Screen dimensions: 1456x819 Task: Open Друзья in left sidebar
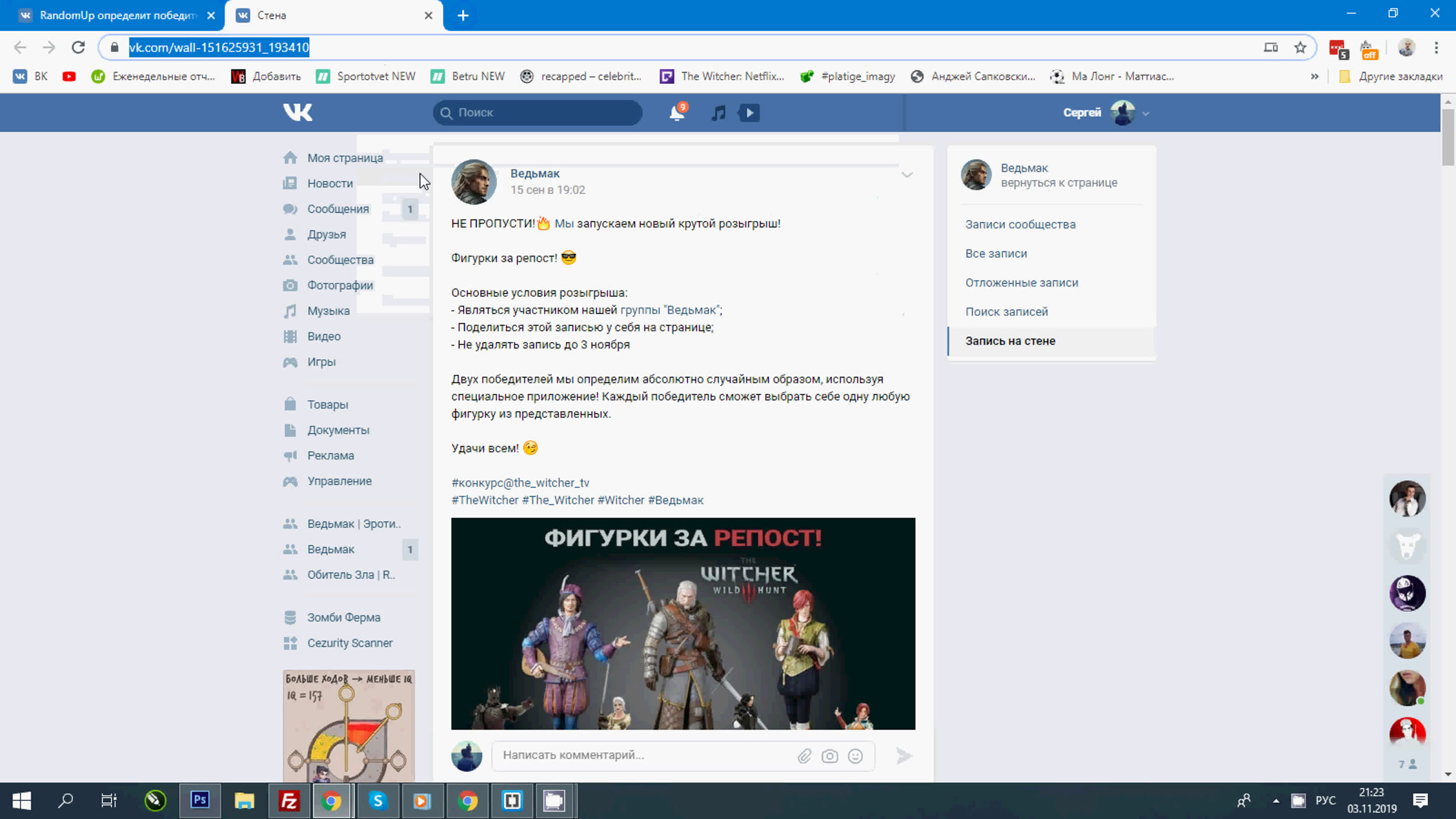pos(326,235)
